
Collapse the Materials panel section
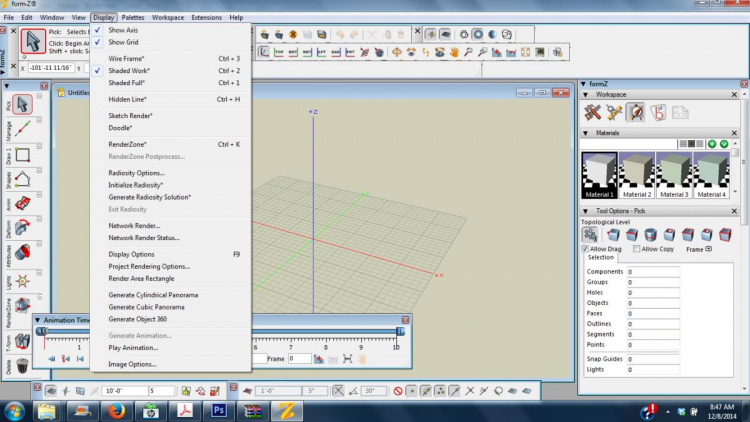[x=588, y=132]
